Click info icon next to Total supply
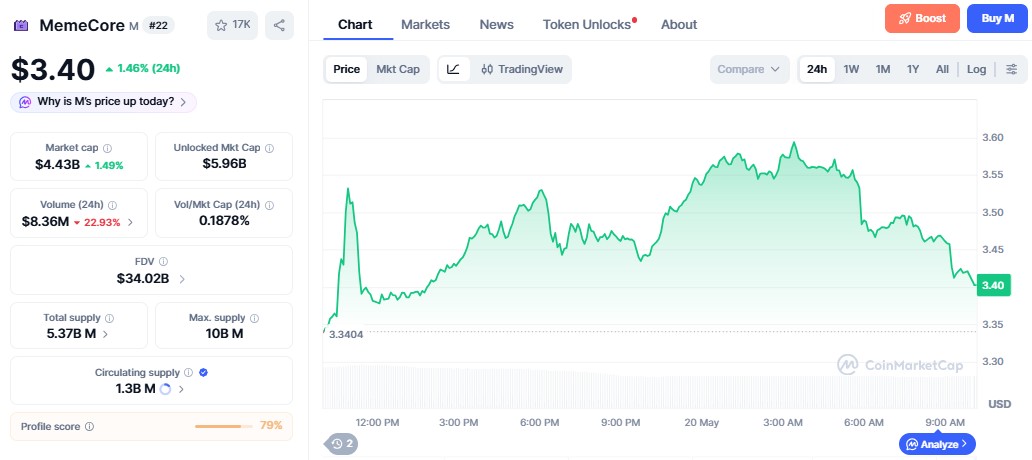The width and height of the screenshot is (1032, 460). coord(109,318)
